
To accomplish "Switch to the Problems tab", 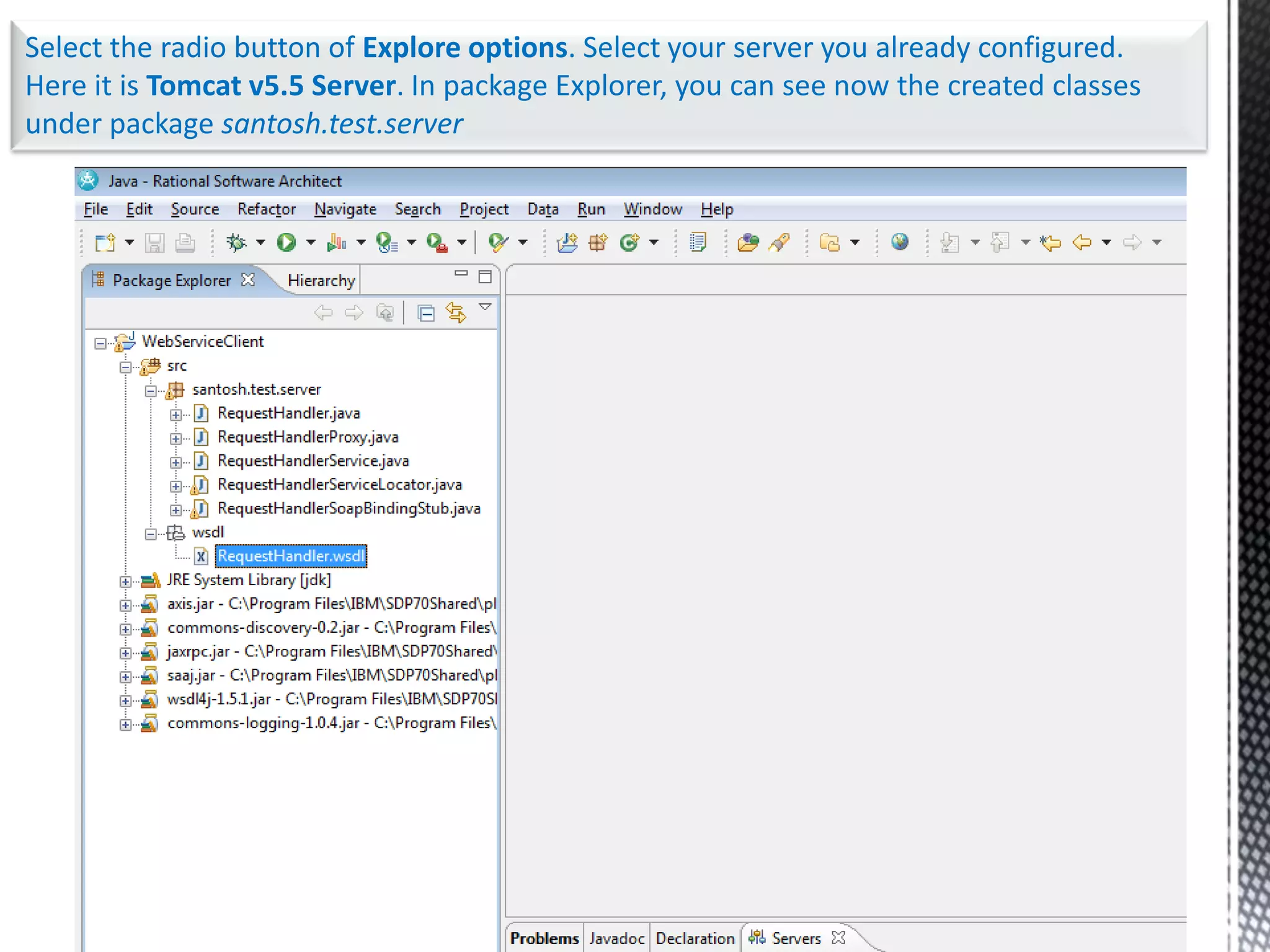I will [x=544, y=938].
